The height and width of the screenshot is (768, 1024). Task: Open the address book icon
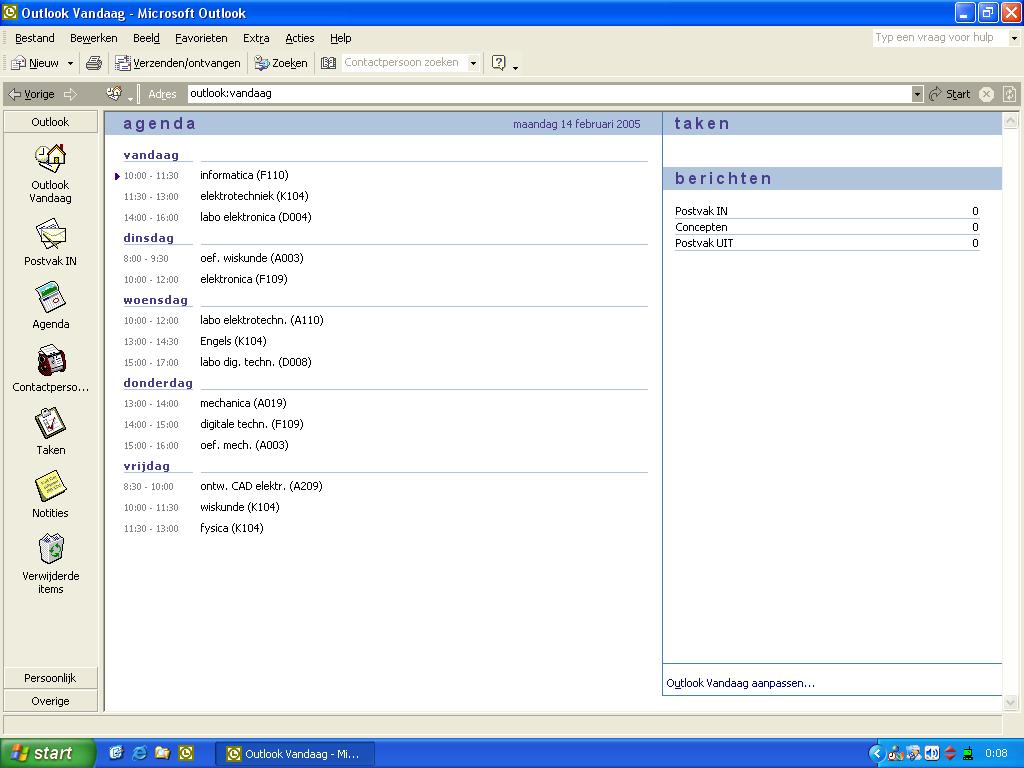[328, 63]
